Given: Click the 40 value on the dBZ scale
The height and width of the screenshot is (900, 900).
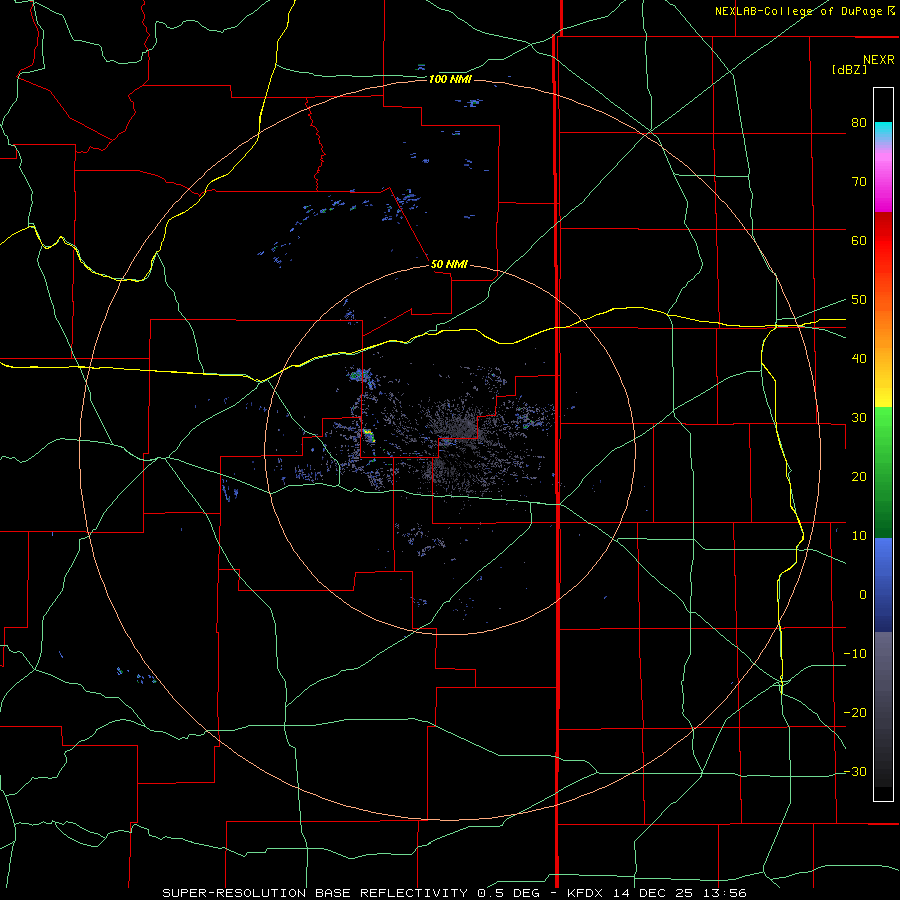Looking at the screenshot, I should pos(859,359).
